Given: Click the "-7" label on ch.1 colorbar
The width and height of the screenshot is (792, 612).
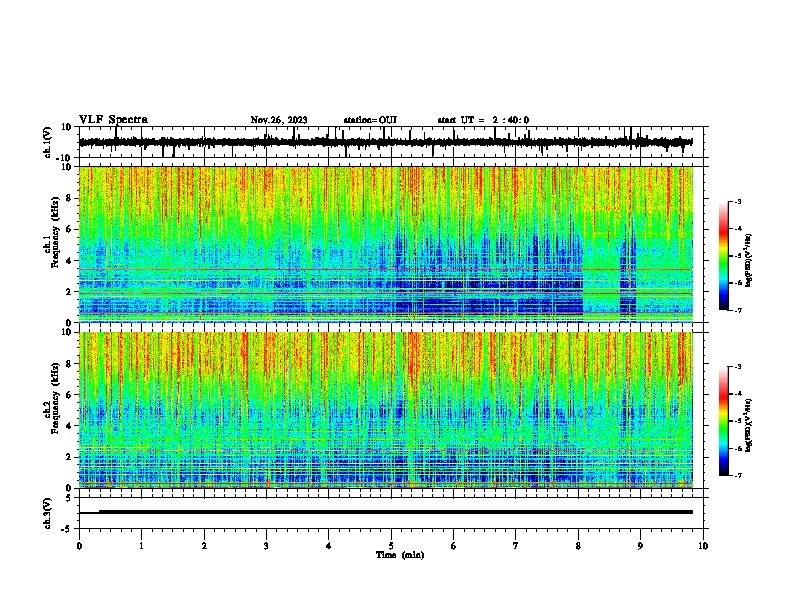Looking at the screenshot, I should [738, 311].
